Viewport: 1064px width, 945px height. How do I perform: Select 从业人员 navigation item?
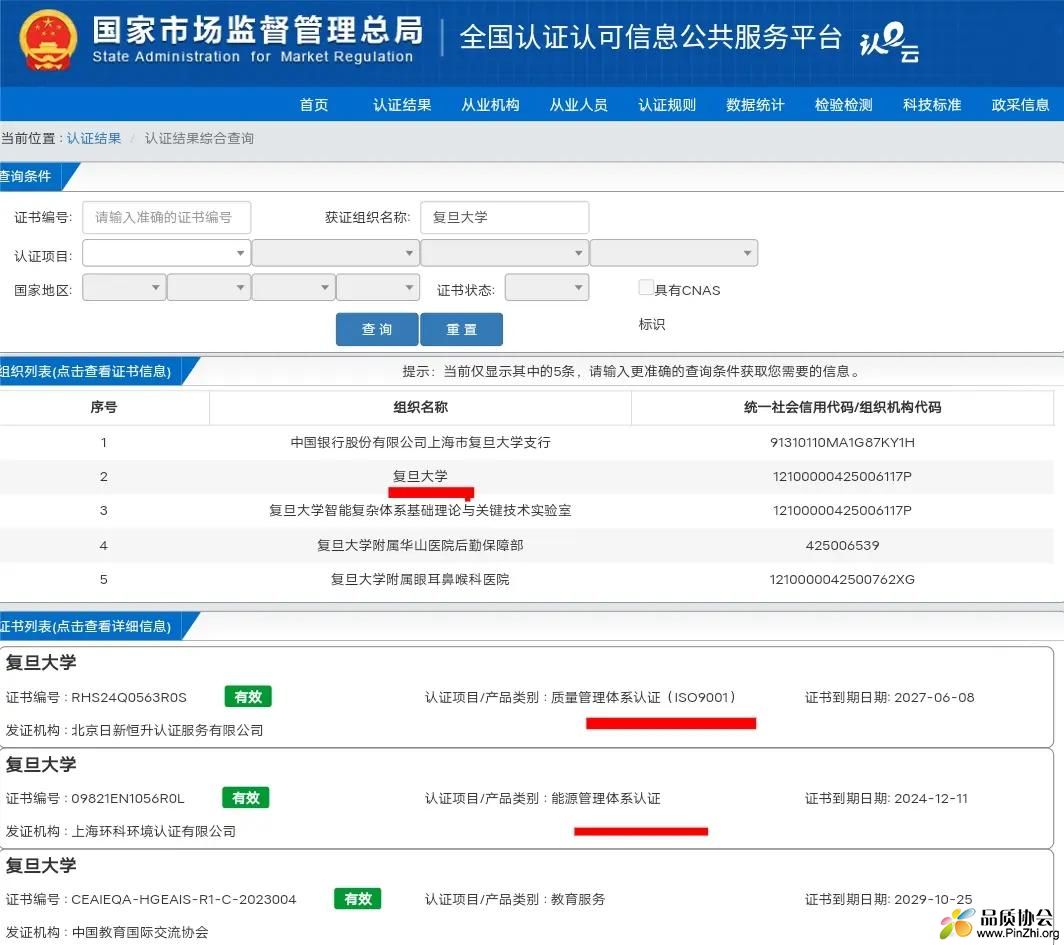click(x=578, y=104)
